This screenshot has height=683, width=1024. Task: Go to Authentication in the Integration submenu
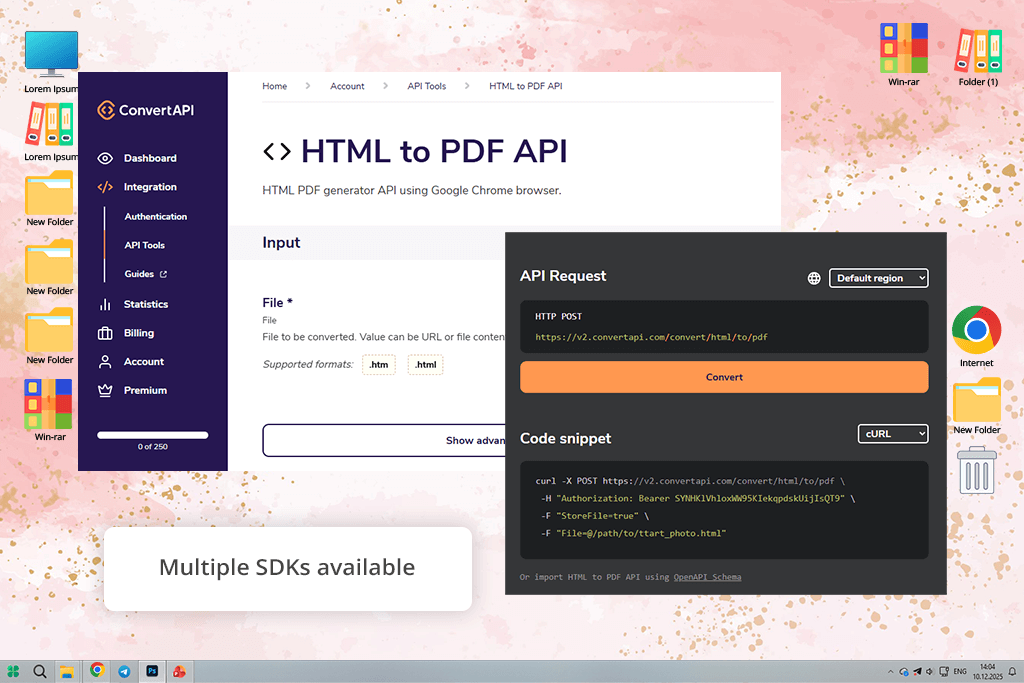click(155, 217)
